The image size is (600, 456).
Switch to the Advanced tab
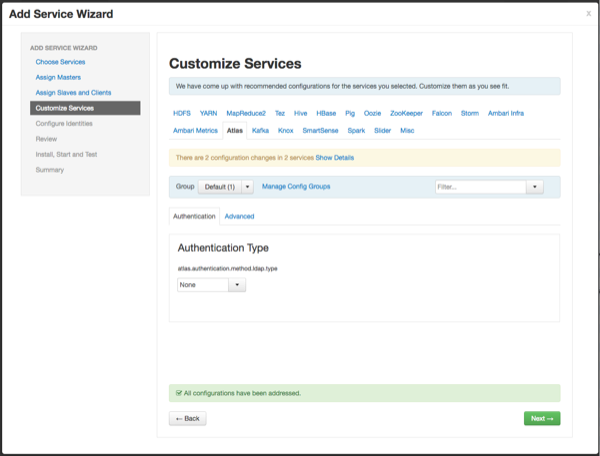pyautogui.click(x=239, y=216)
